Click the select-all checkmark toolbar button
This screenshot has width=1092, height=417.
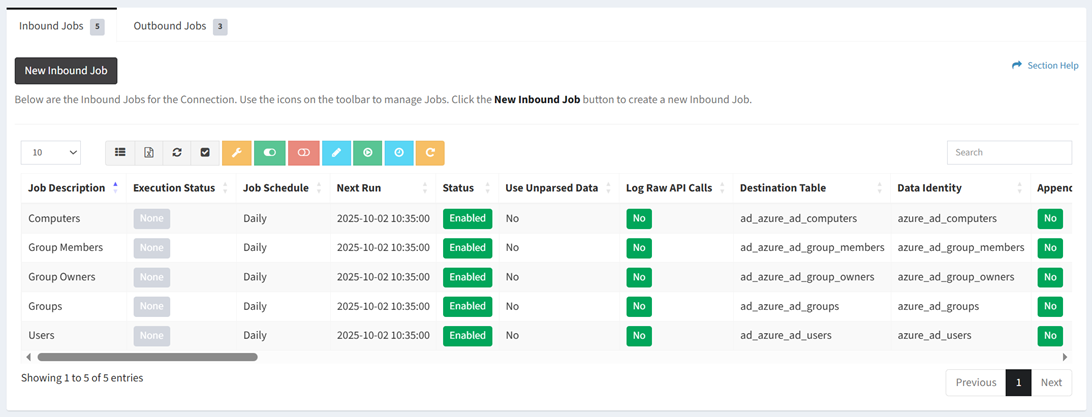pyautogui.click(x=205, y=153)
